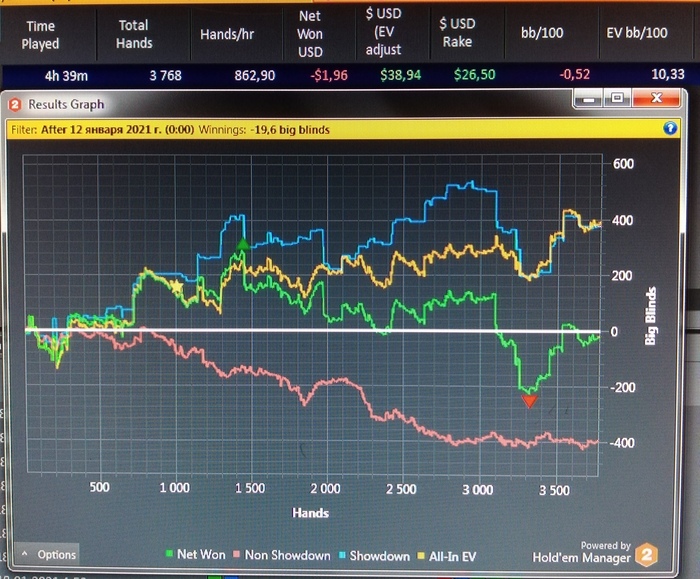Click the filter date text After 12 января 2021
Image resolution: width=700 pixels, height=579 pixels.
117,130
